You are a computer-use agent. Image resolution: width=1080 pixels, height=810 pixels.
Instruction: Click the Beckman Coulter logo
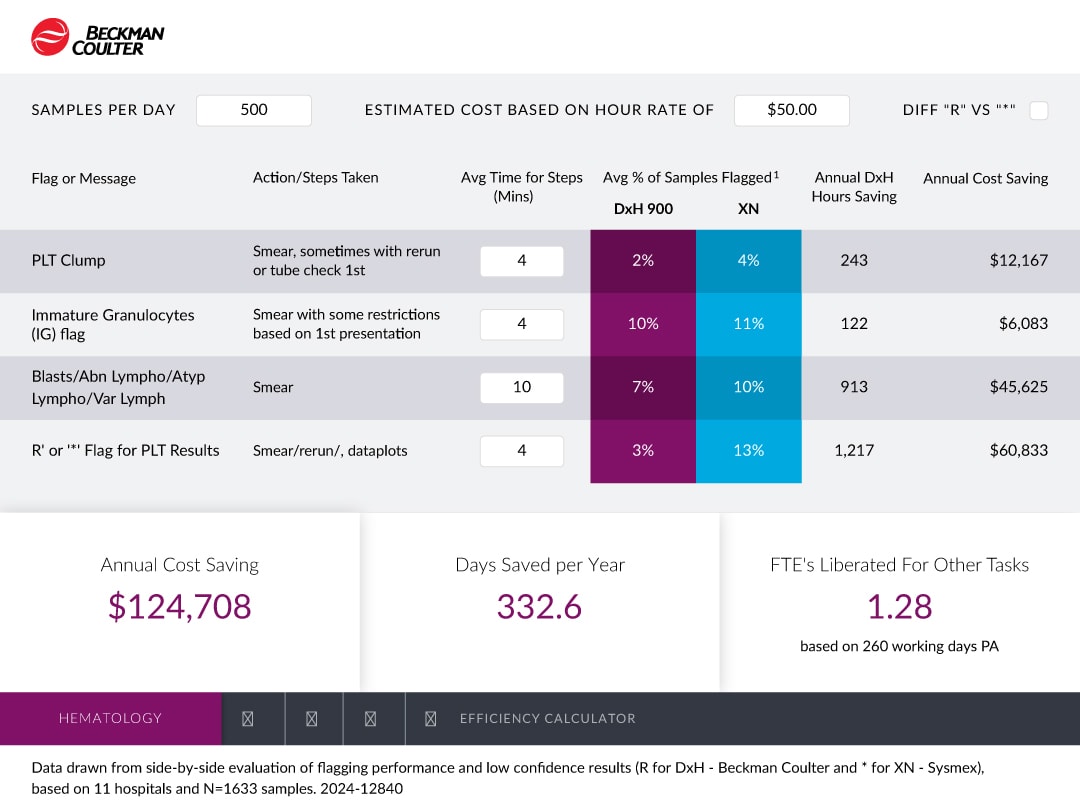97,37
